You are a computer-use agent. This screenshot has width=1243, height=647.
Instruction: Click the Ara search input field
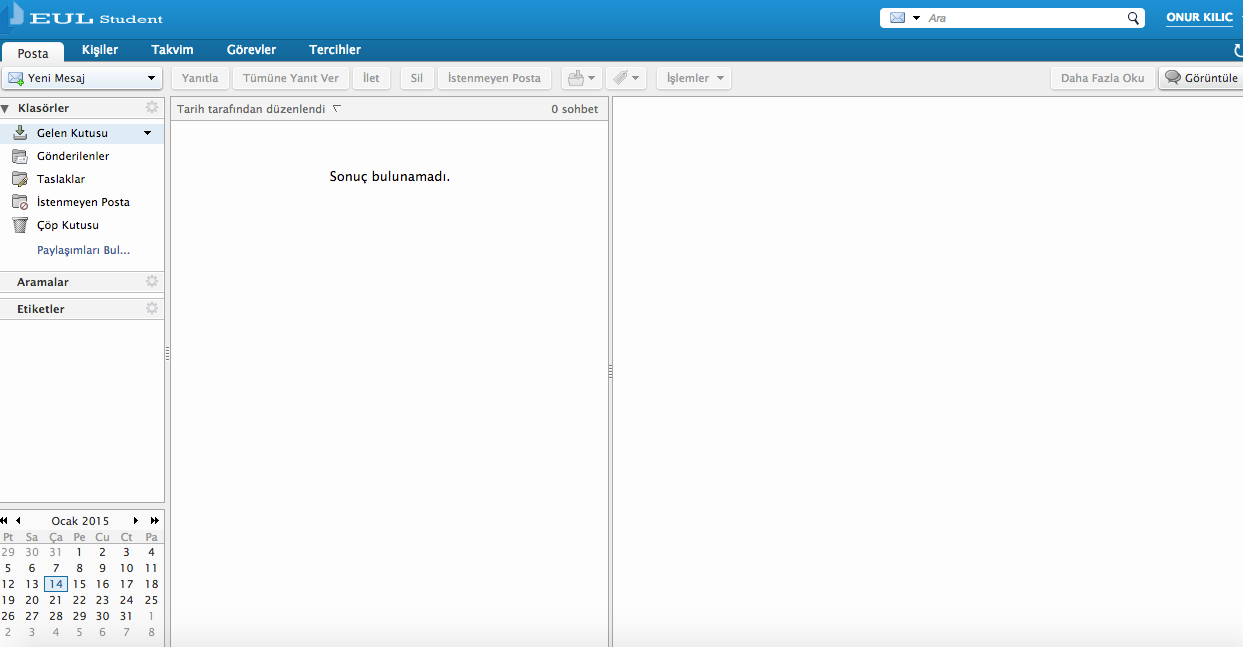click(x=1025, y=18)
